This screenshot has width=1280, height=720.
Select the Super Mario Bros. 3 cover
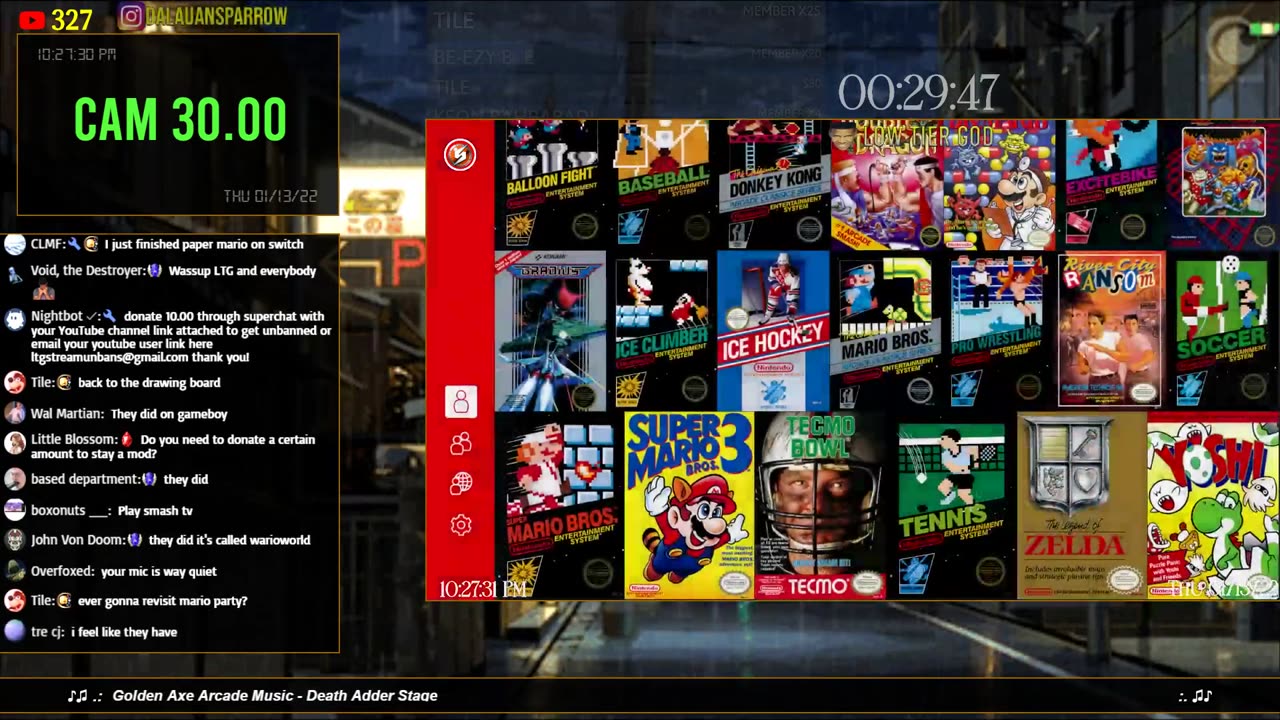[689, 506]
